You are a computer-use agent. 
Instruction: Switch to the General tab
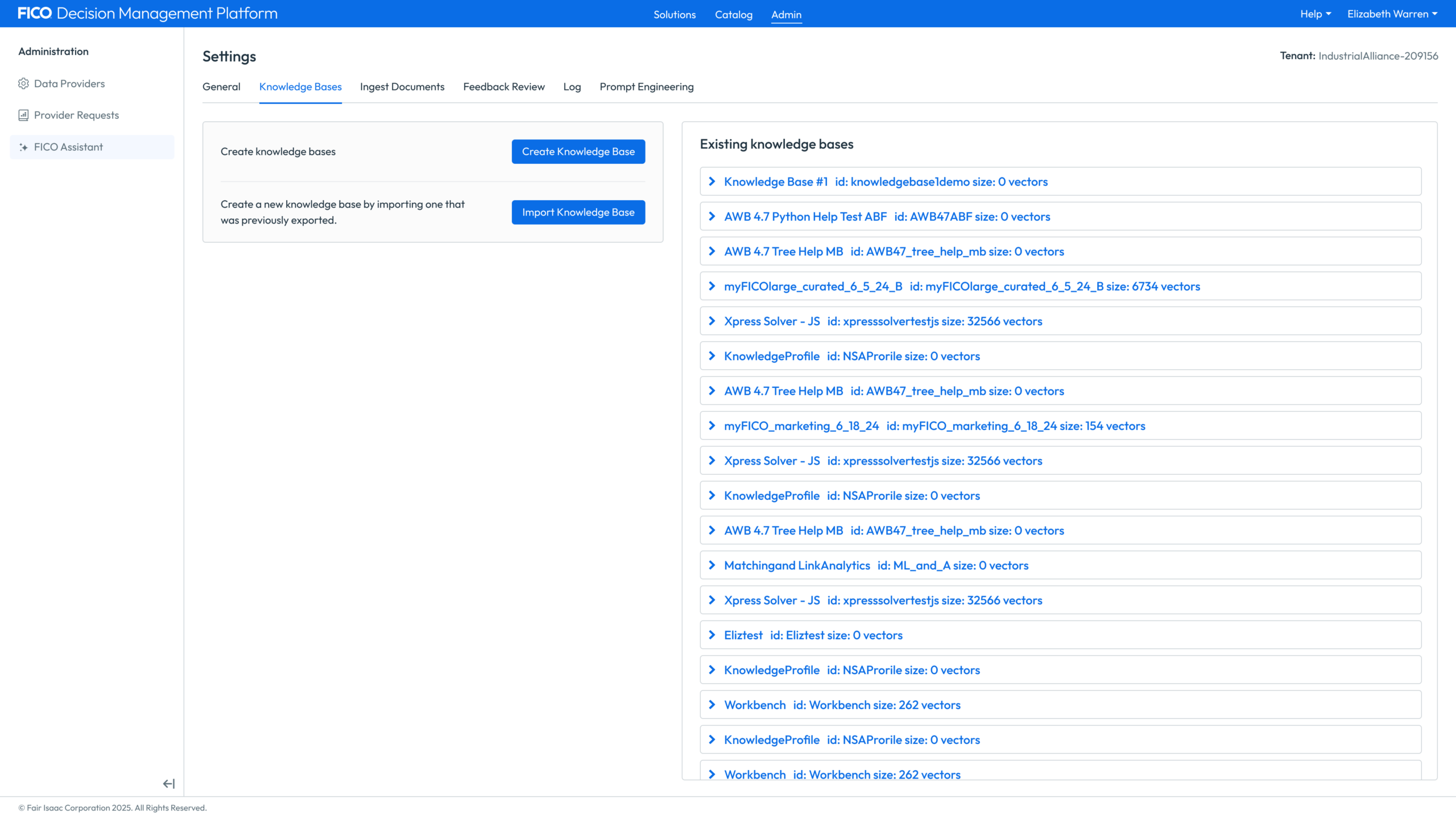pos(221,86)
